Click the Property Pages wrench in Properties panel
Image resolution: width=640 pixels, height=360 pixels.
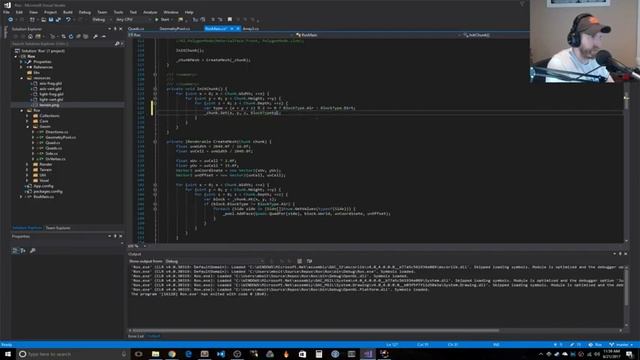tap(33, 250)
